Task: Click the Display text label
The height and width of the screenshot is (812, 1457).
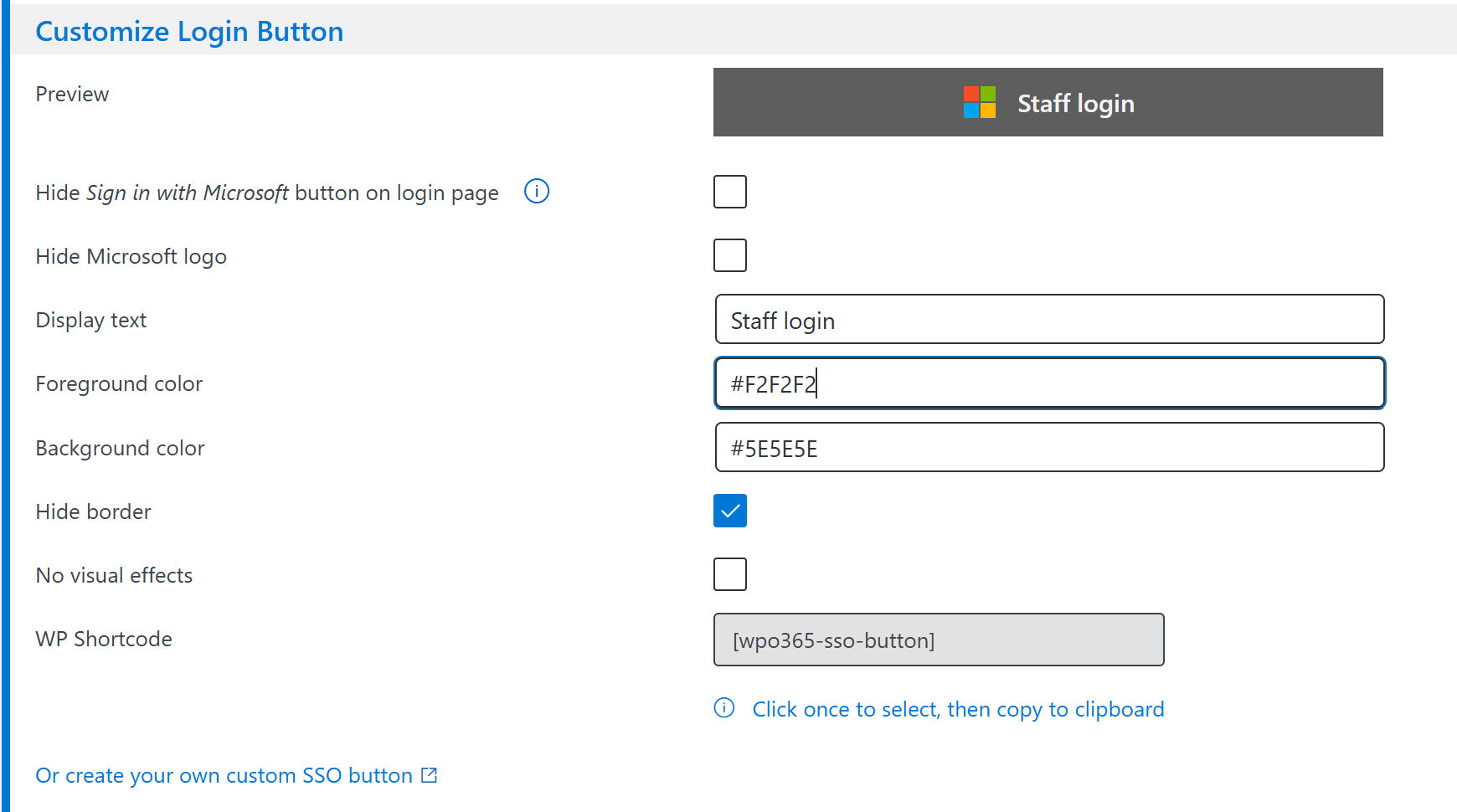Action: point(91,321)
